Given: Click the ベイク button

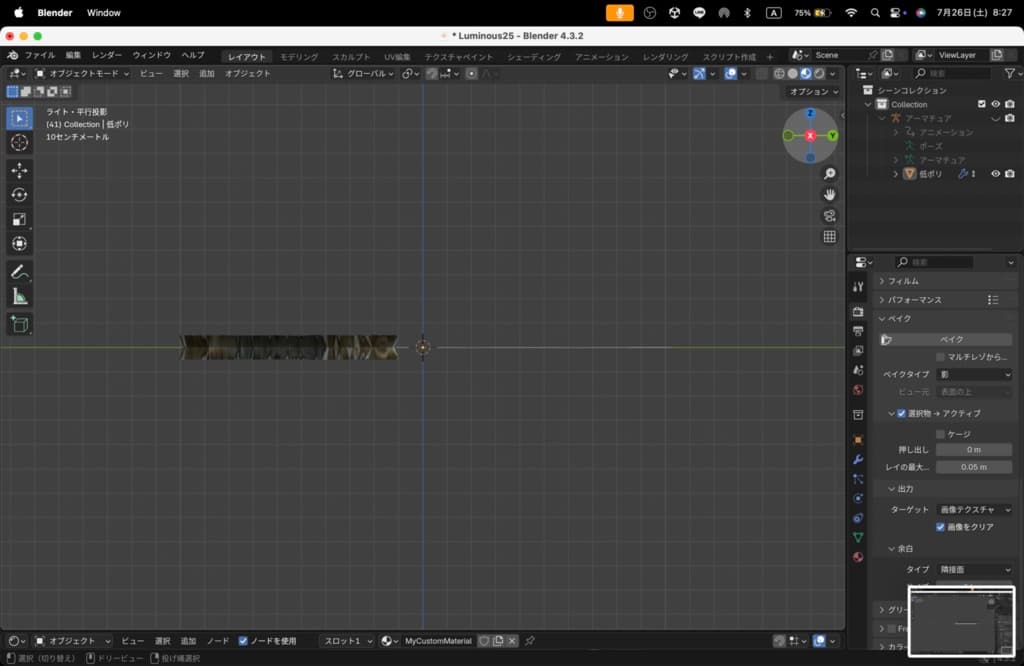Looking at the screenshot, I should click(950, 340).
